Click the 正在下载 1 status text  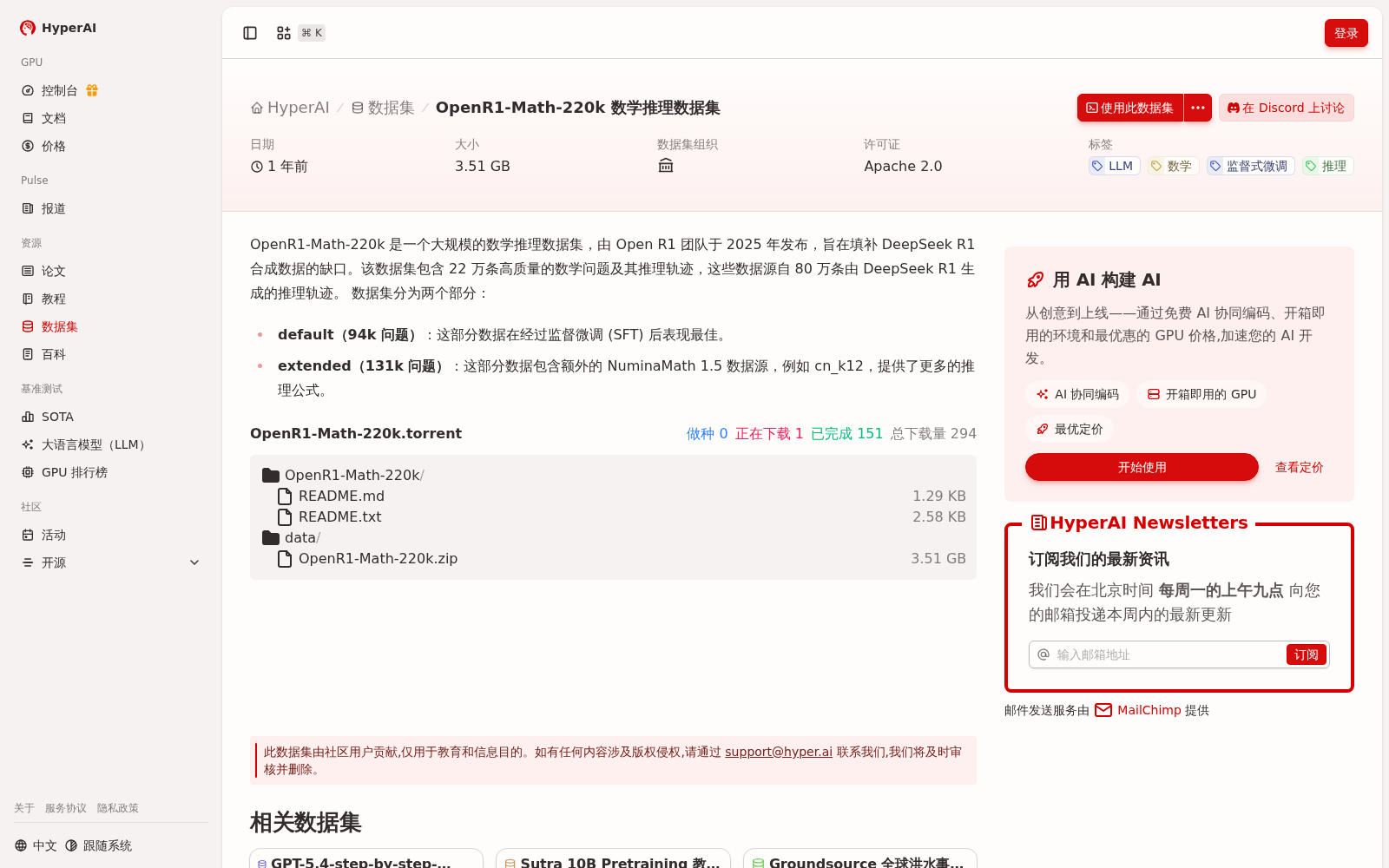tap(769, 433)
